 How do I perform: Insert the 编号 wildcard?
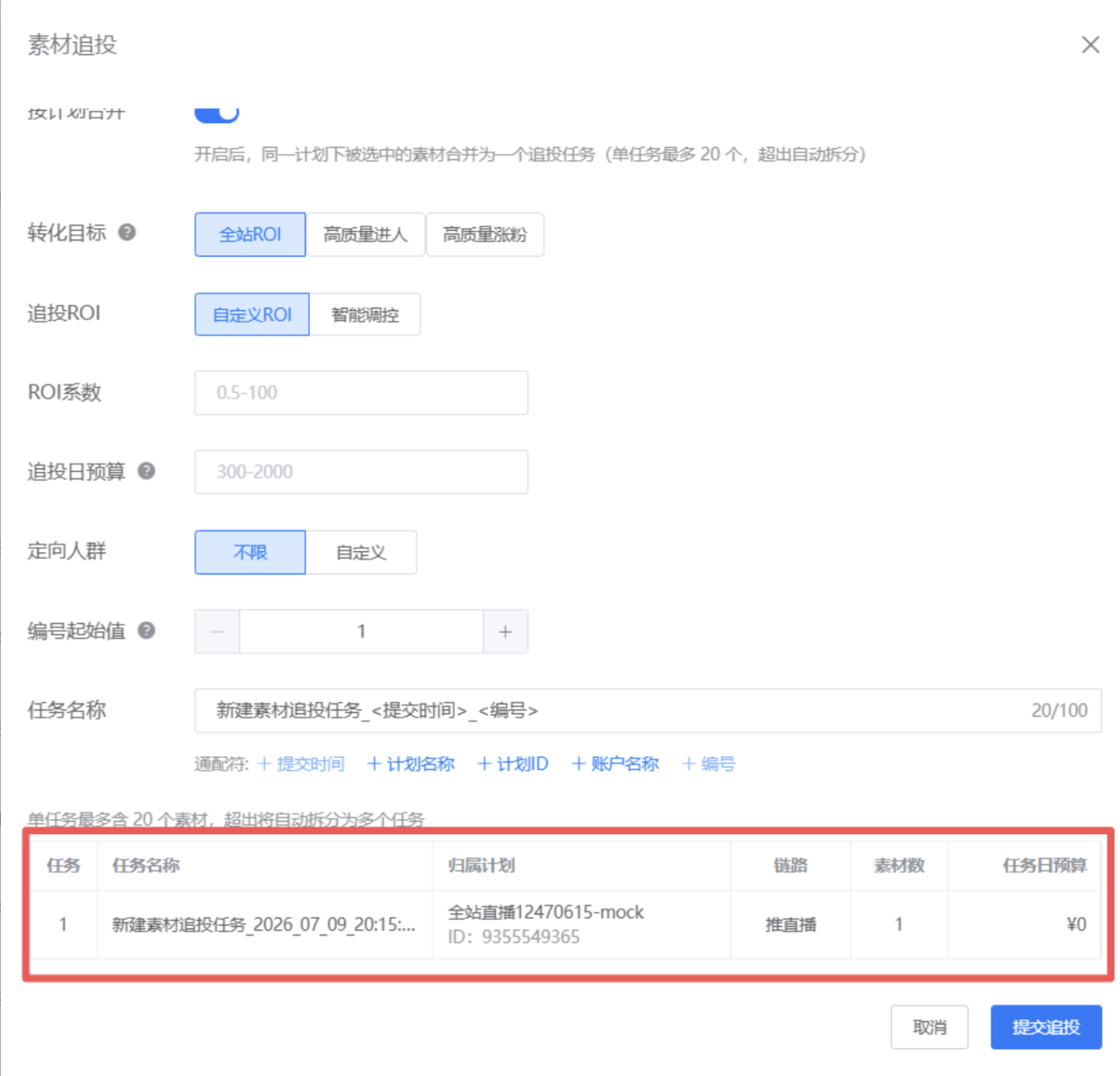708,764
